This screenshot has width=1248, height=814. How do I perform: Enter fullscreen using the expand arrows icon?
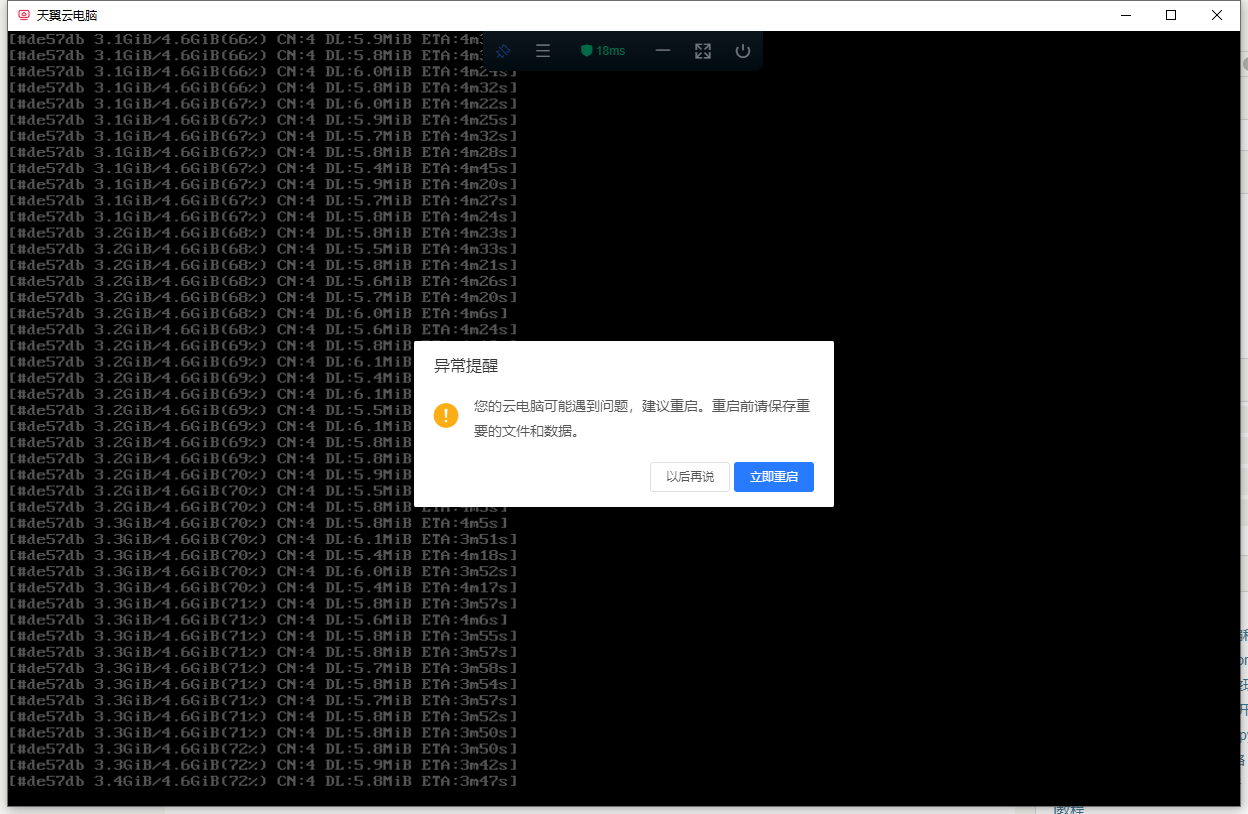click(703, 51)
